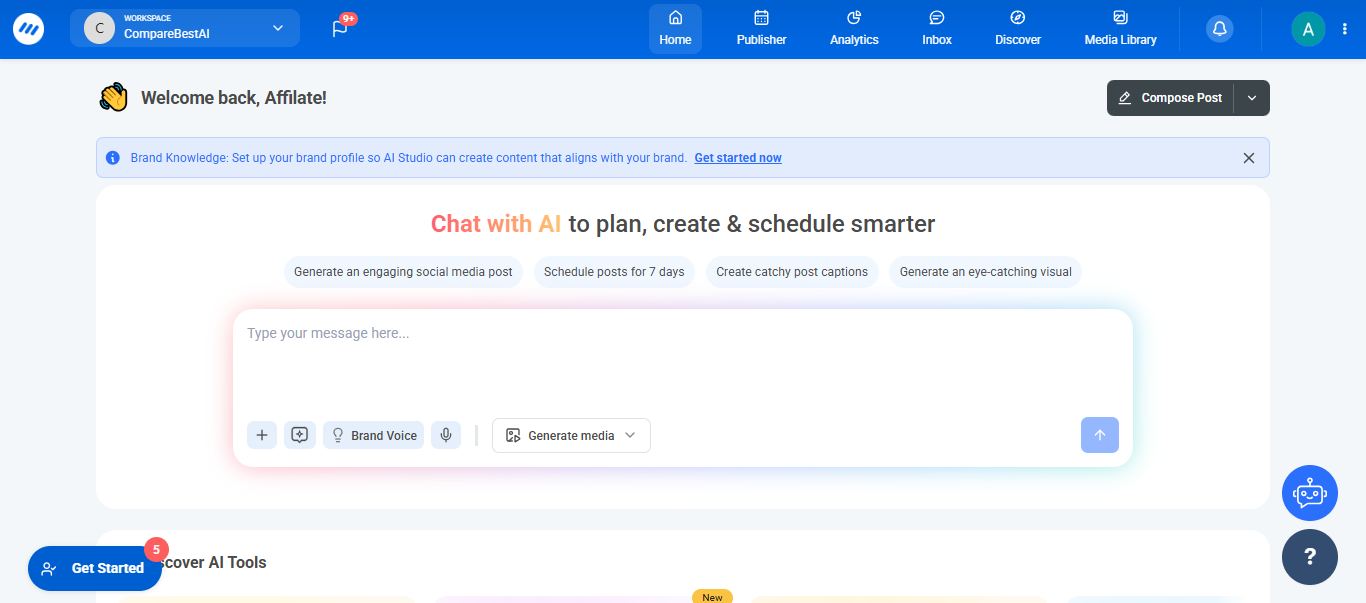
Task: Click the ContentStudio logo icon
Action: pos(28,28)
